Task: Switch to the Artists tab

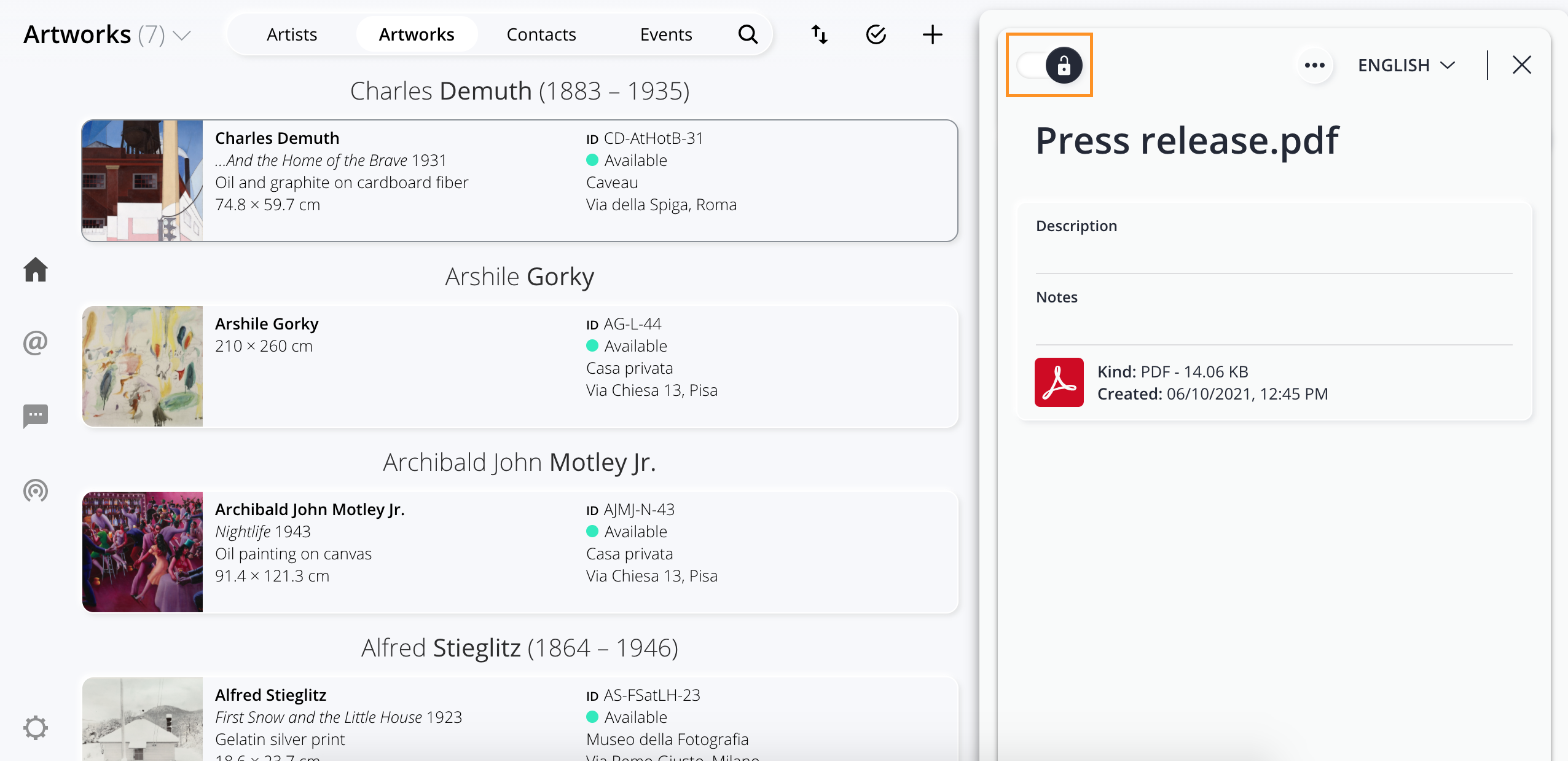Action: (292, 34)
